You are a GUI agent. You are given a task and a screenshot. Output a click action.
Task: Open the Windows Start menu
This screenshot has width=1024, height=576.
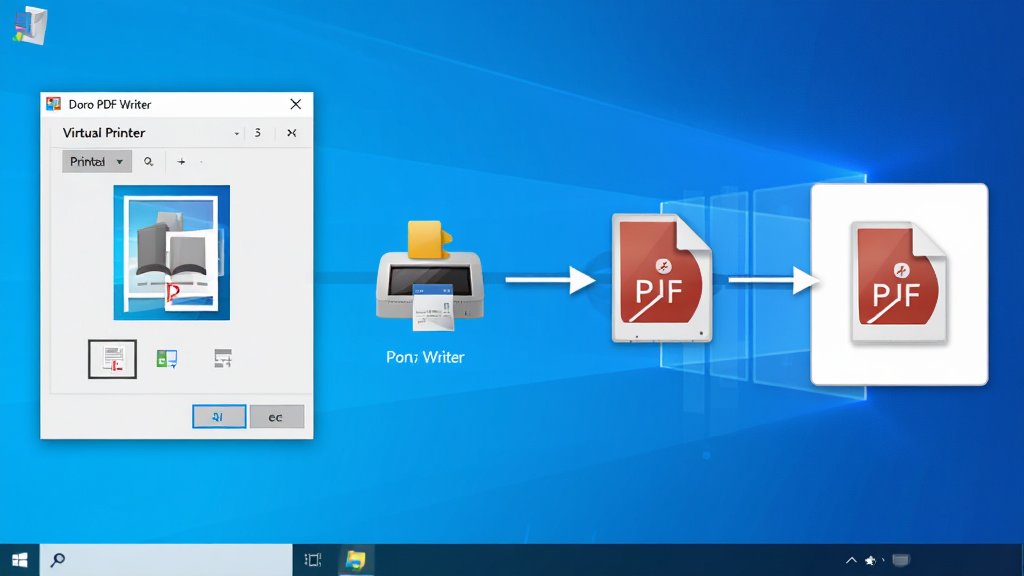point(20,560)
